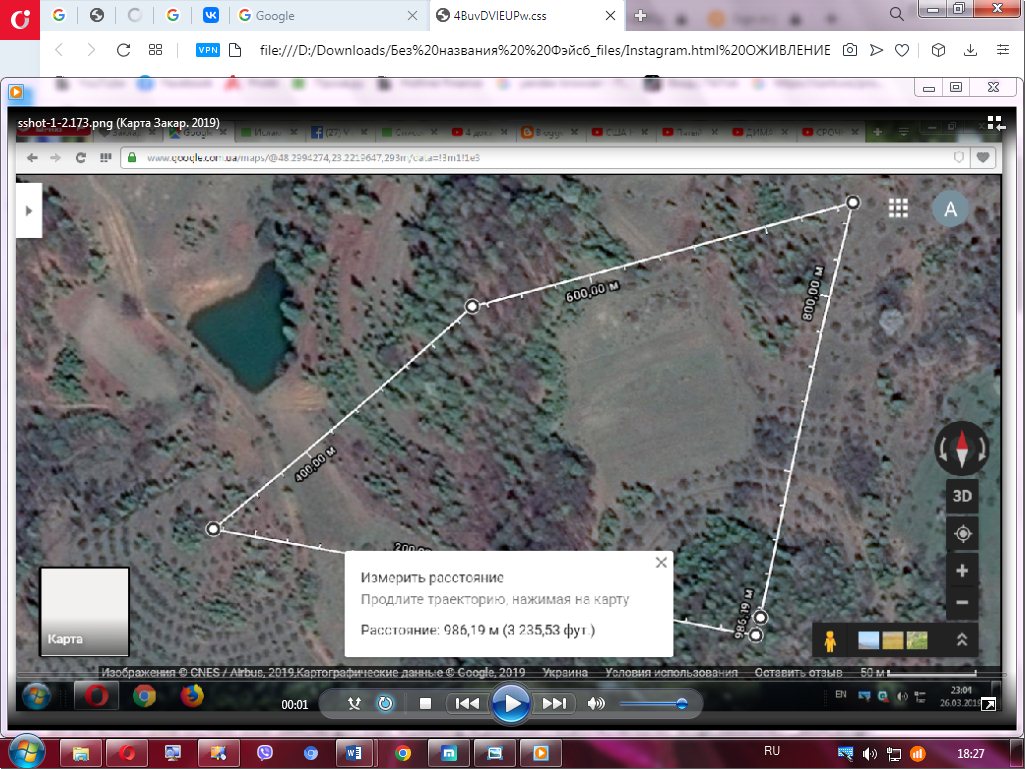Open the network status tray icon
Screen dimensions: 1025x769
click(x=894, y=755)
